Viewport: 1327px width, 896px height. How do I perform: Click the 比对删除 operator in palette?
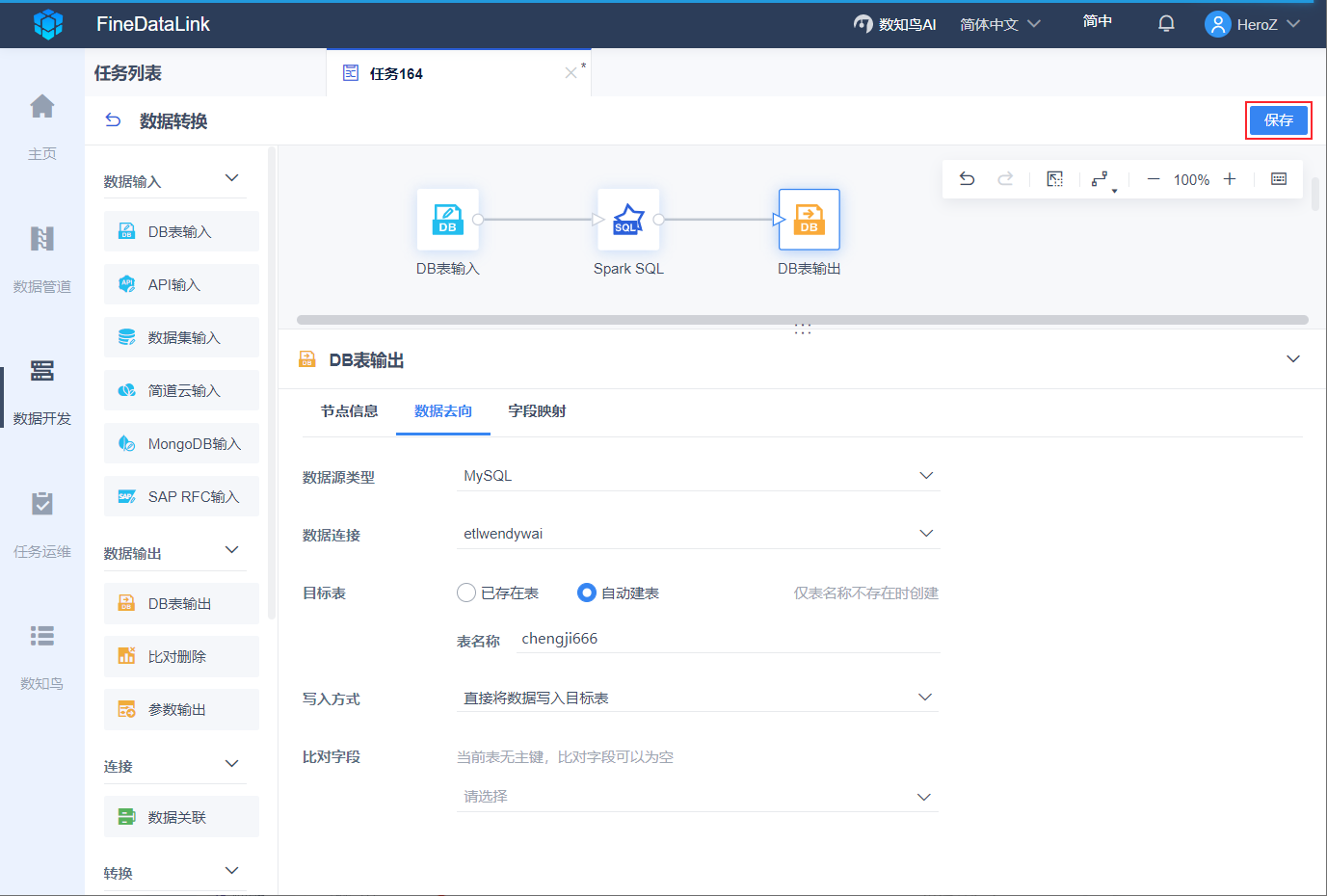click(181, 656)
